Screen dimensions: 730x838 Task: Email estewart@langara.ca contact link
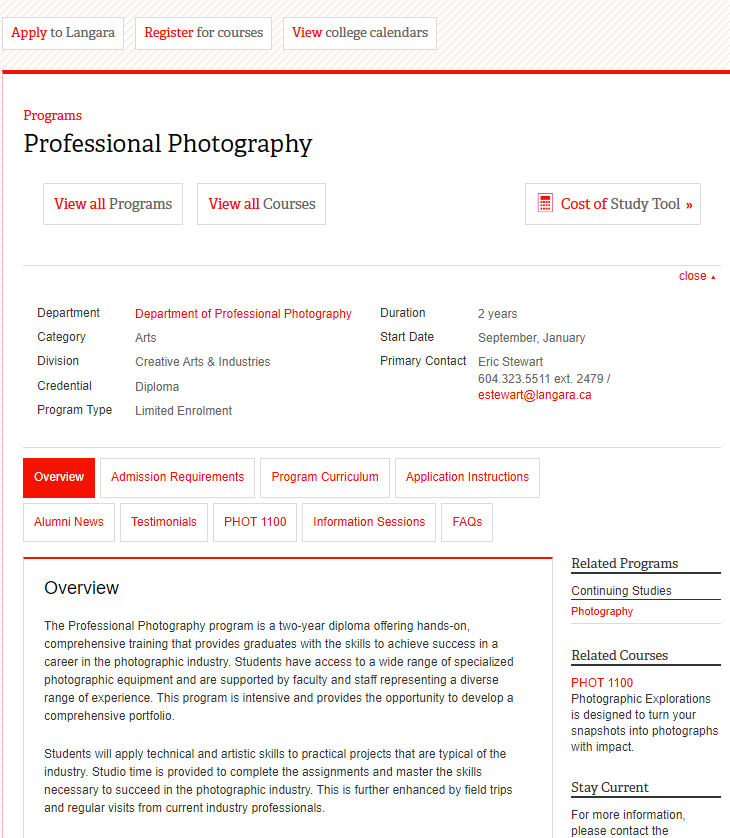(534, 395)
